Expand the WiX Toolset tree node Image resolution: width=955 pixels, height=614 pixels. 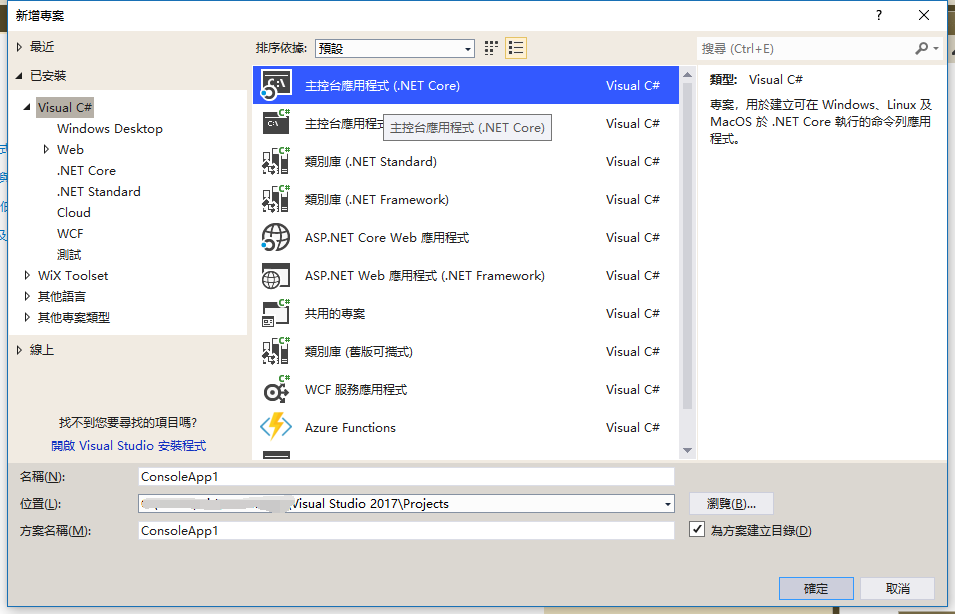point(27,275)
